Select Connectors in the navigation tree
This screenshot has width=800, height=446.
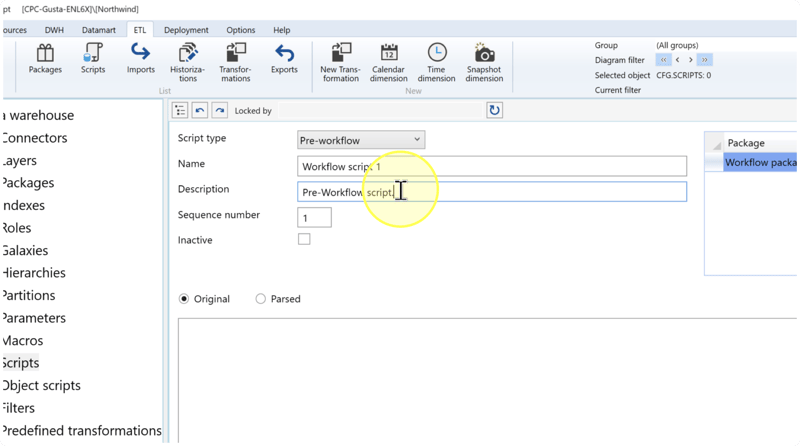[35, 138]
